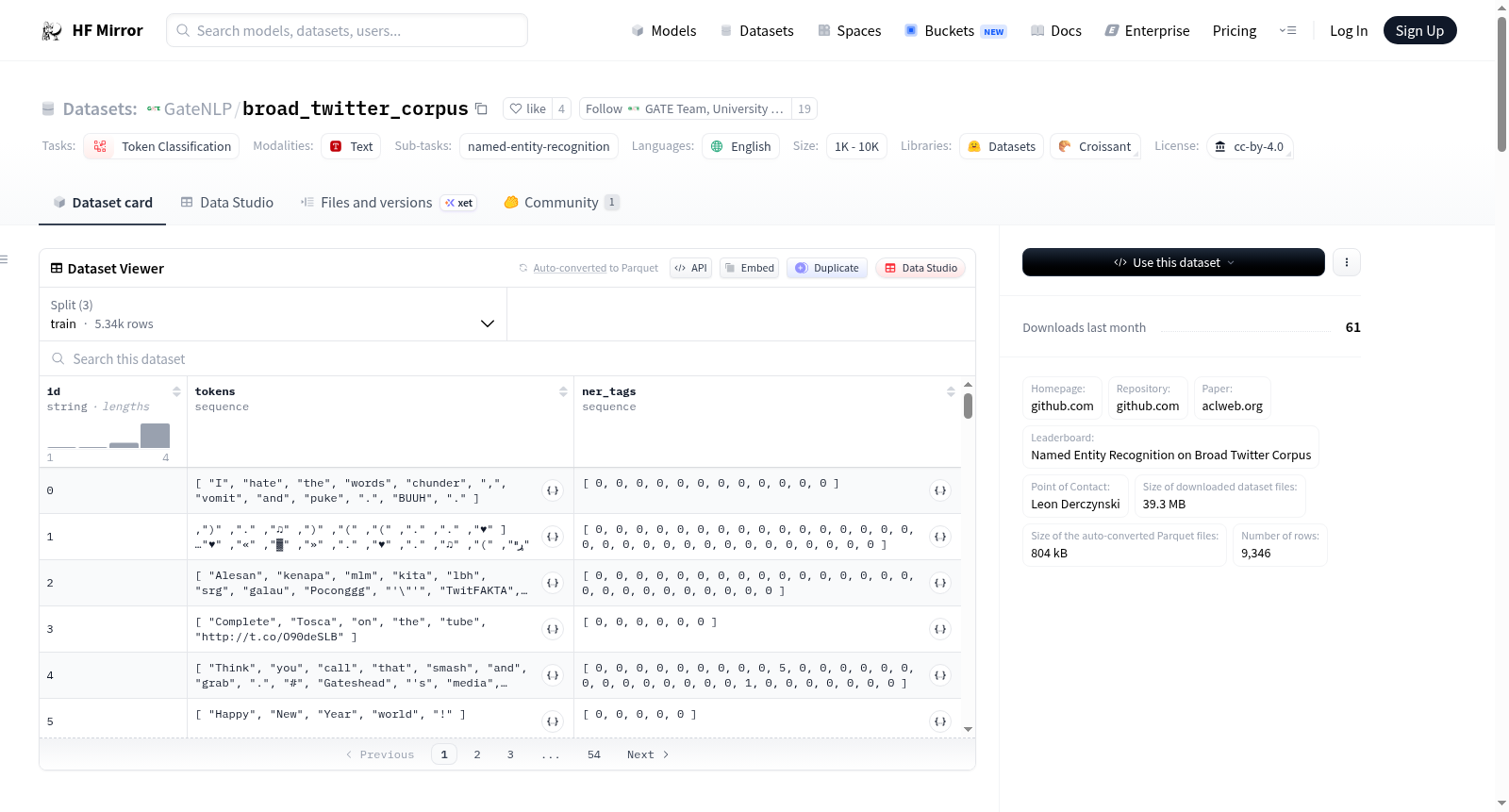Open the Named Entity Recognition leaderboard link
1509x812 pixels.
coord(1170,447)
